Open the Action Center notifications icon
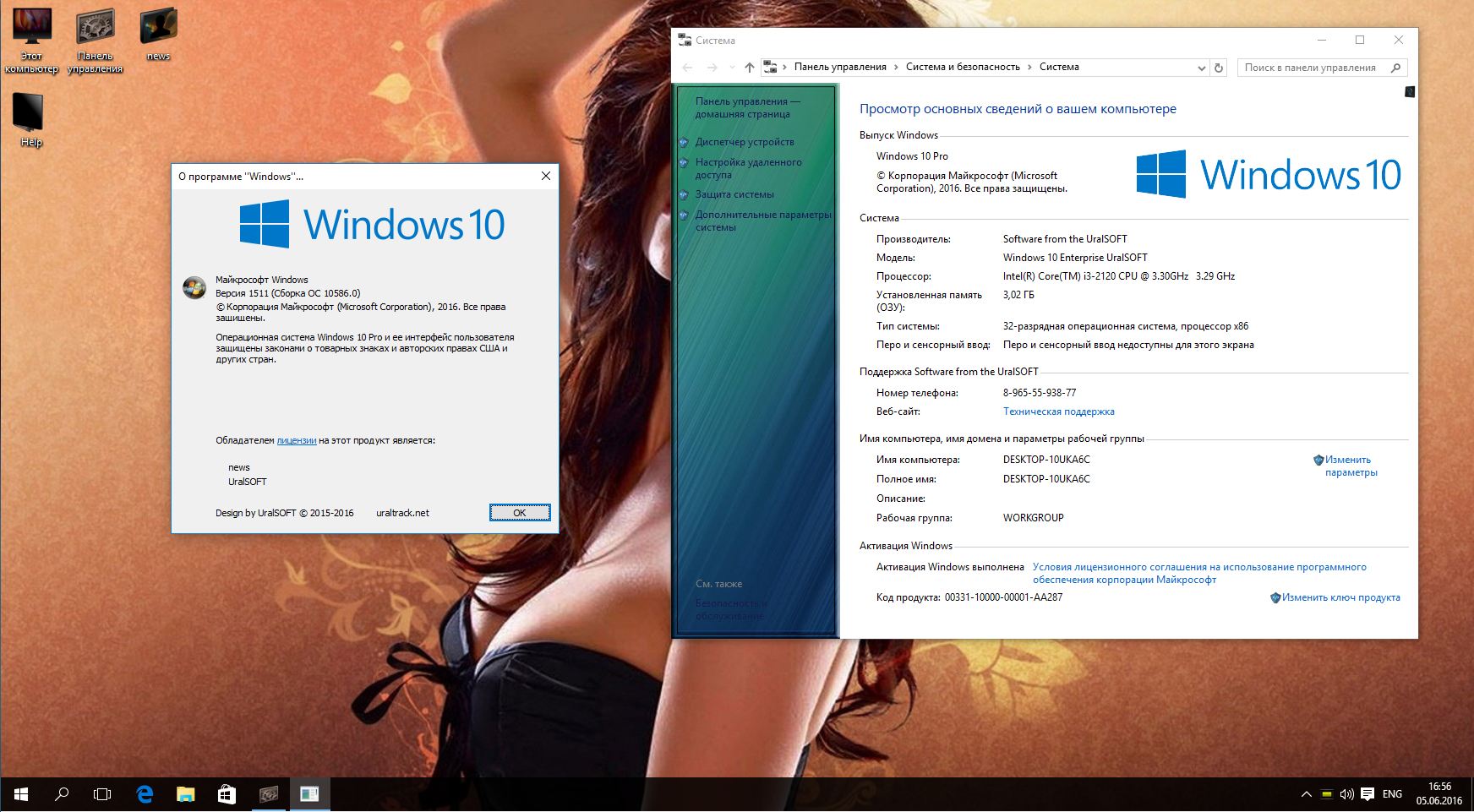1474x812 pixels. tap(1368, 794)
